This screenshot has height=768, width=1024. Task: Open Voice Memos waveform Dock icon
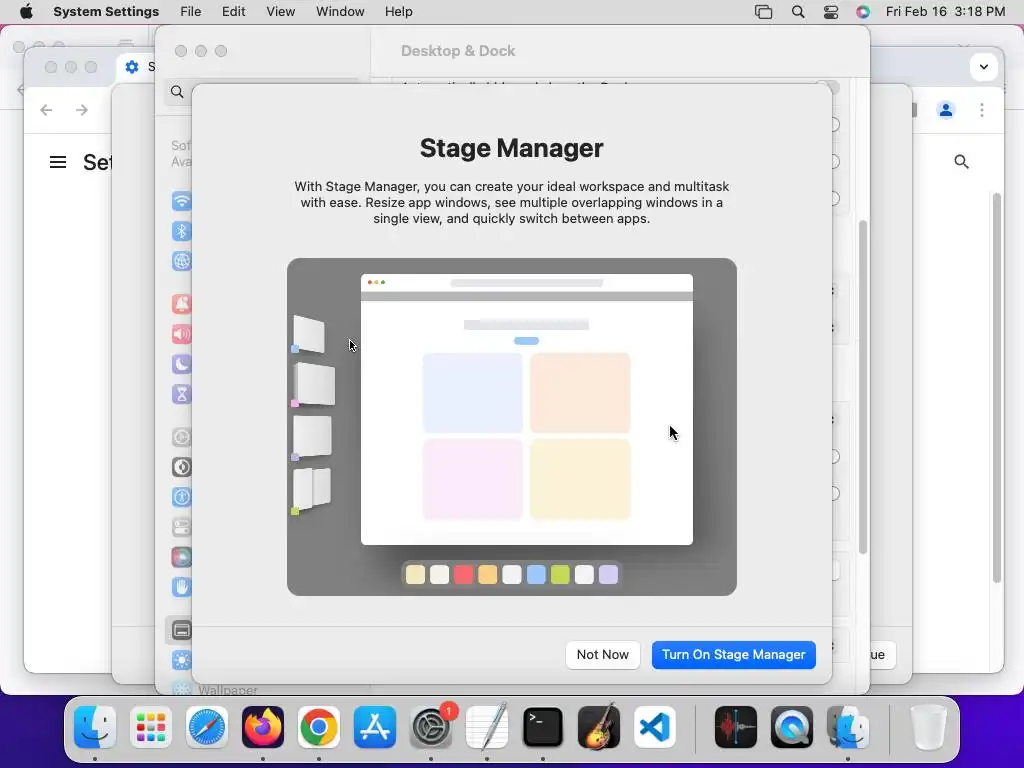point(736,727)
